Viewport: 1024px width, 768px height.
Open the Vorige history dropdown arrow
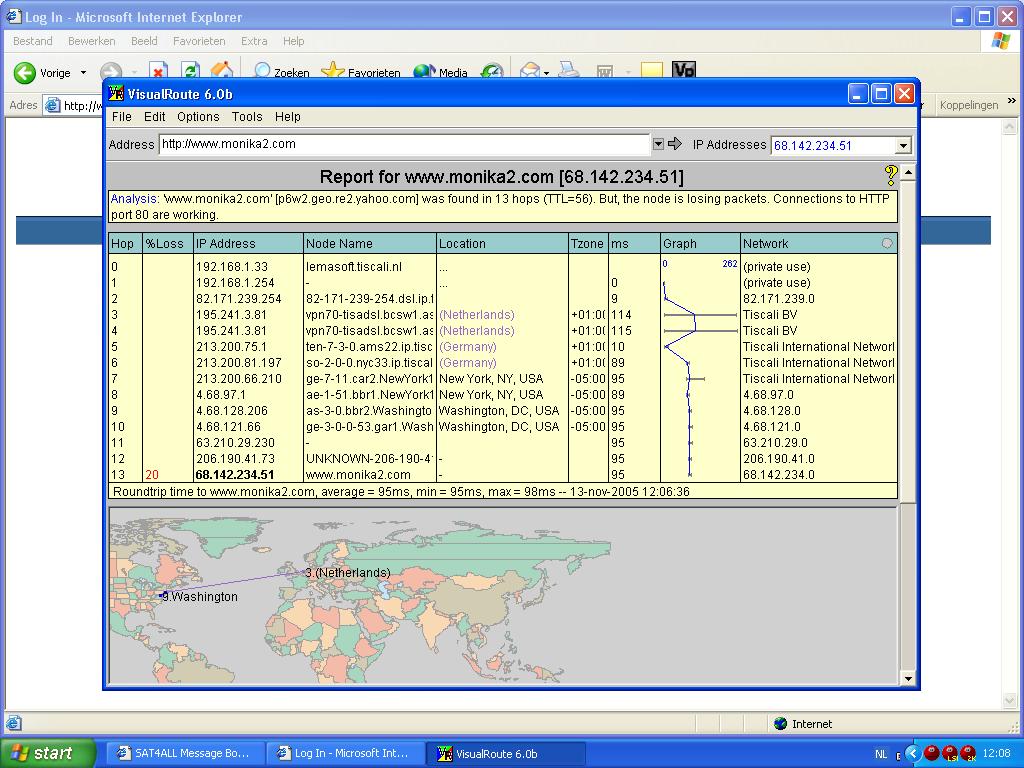tap(83, 72)
